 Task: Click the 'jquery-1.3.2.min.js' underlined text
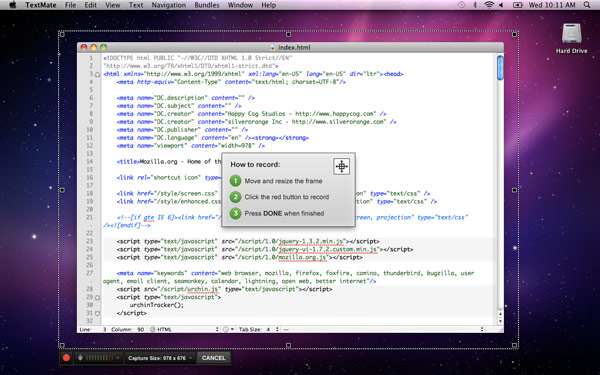click(x=311, y=241)
